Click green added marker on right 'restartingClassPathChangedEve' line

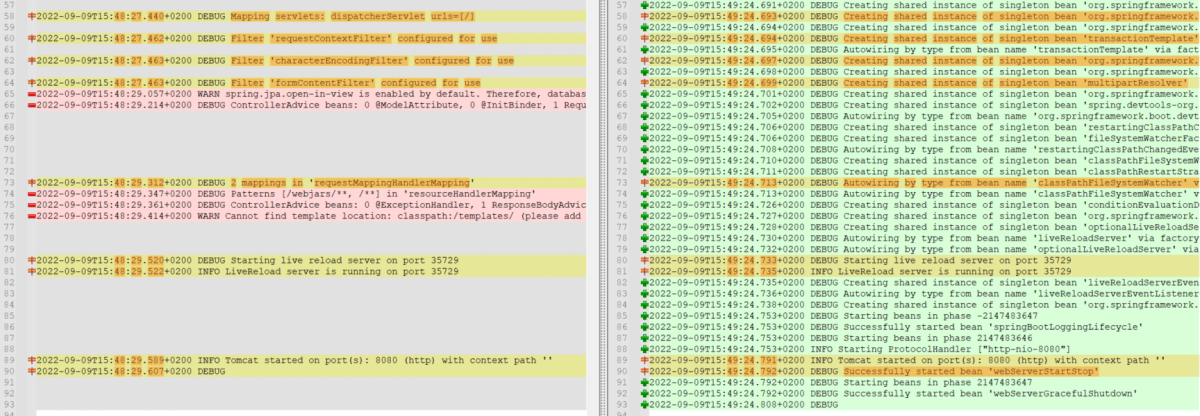pos(645,149)
